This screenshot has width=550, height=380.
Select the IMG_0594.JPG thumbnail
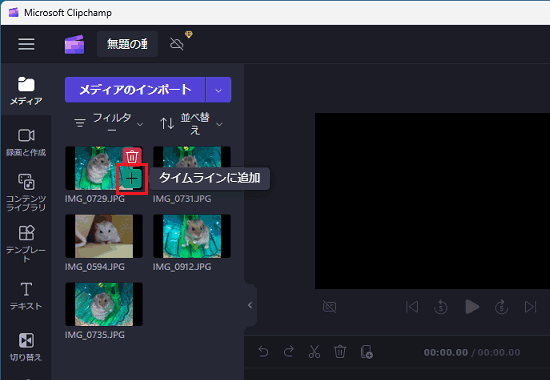[x=104, y=236]
